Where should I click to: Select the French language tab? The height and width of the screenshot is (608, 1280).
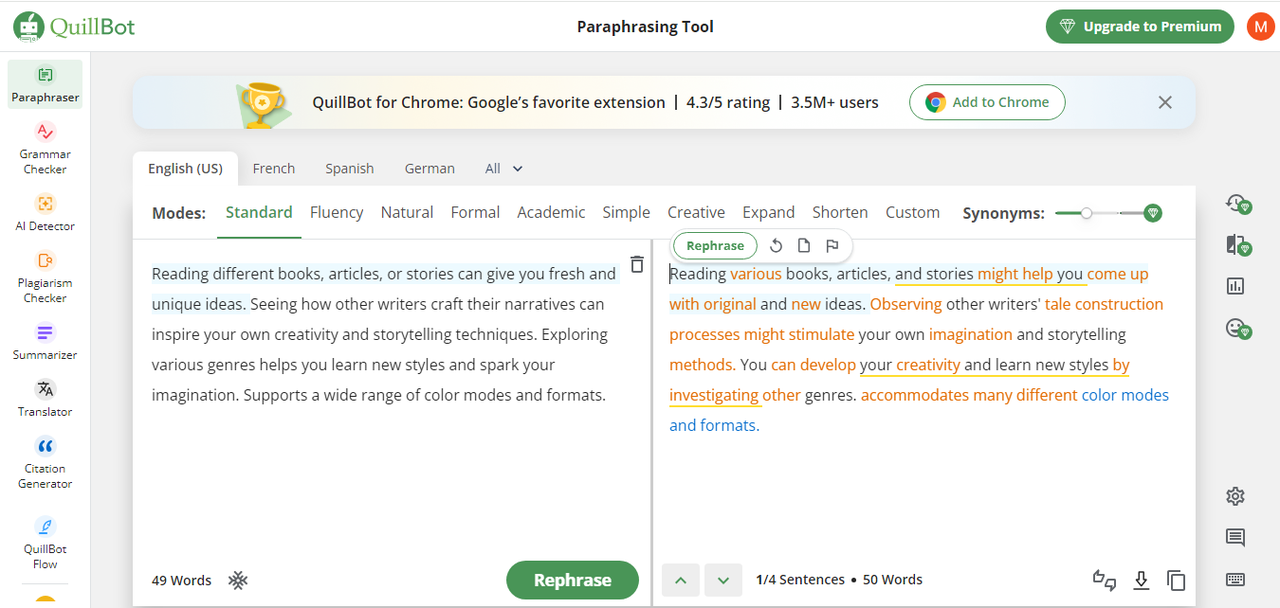pyautogui.click(x=273, y=169)
